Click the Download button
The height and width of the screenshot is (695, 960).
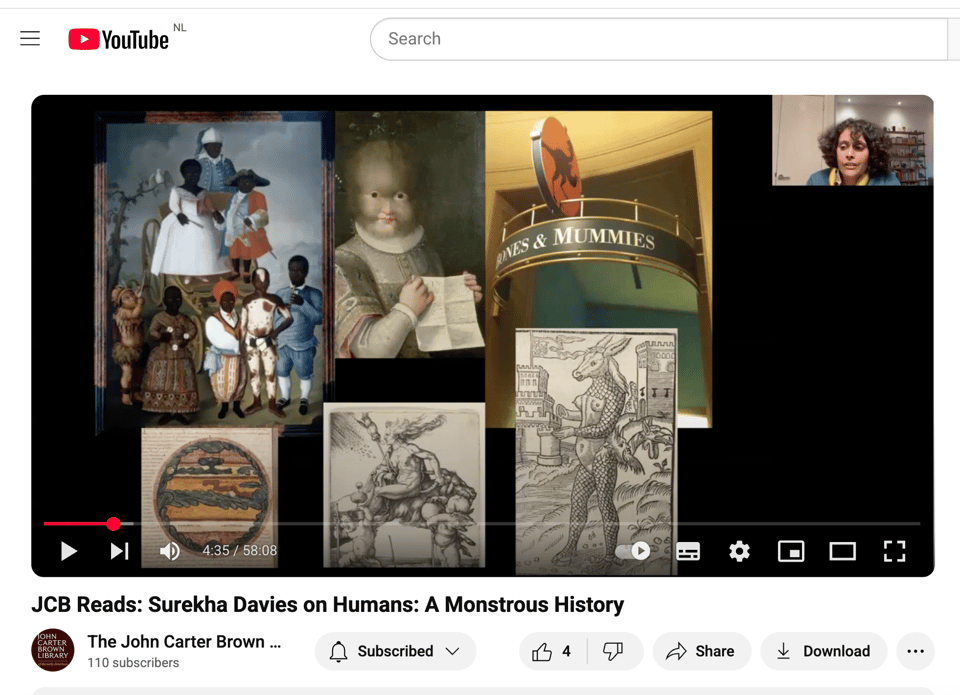(823, 651)
